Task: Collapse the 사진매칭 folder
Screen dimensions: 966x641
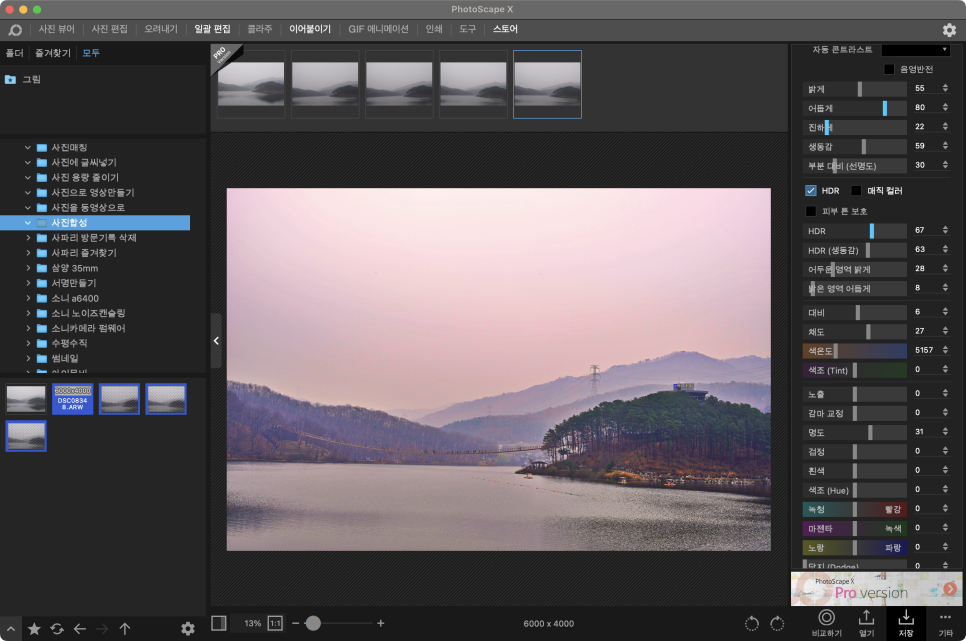Action: click(28, 148)
